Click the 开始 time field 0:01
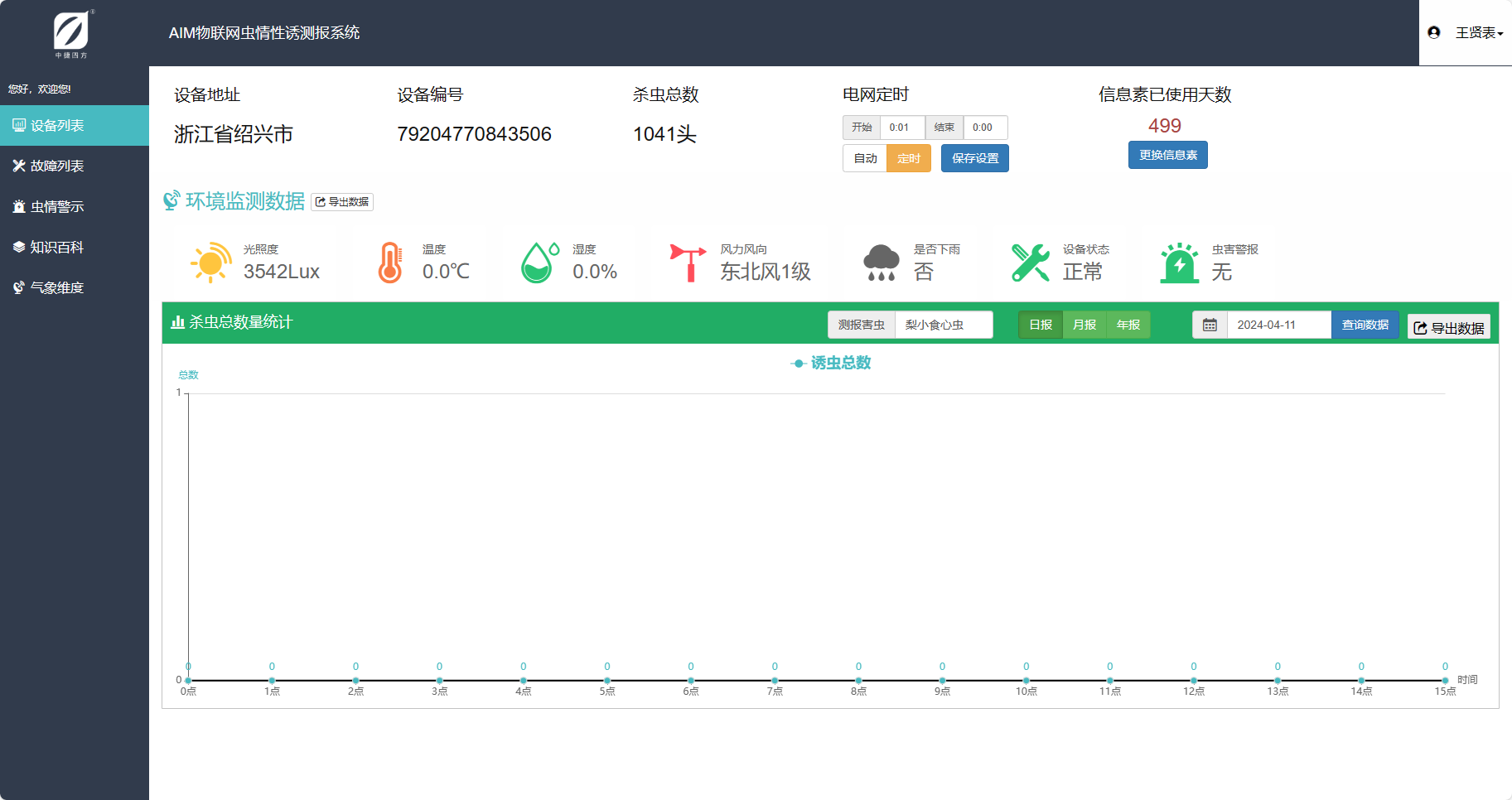 (902, 128)
